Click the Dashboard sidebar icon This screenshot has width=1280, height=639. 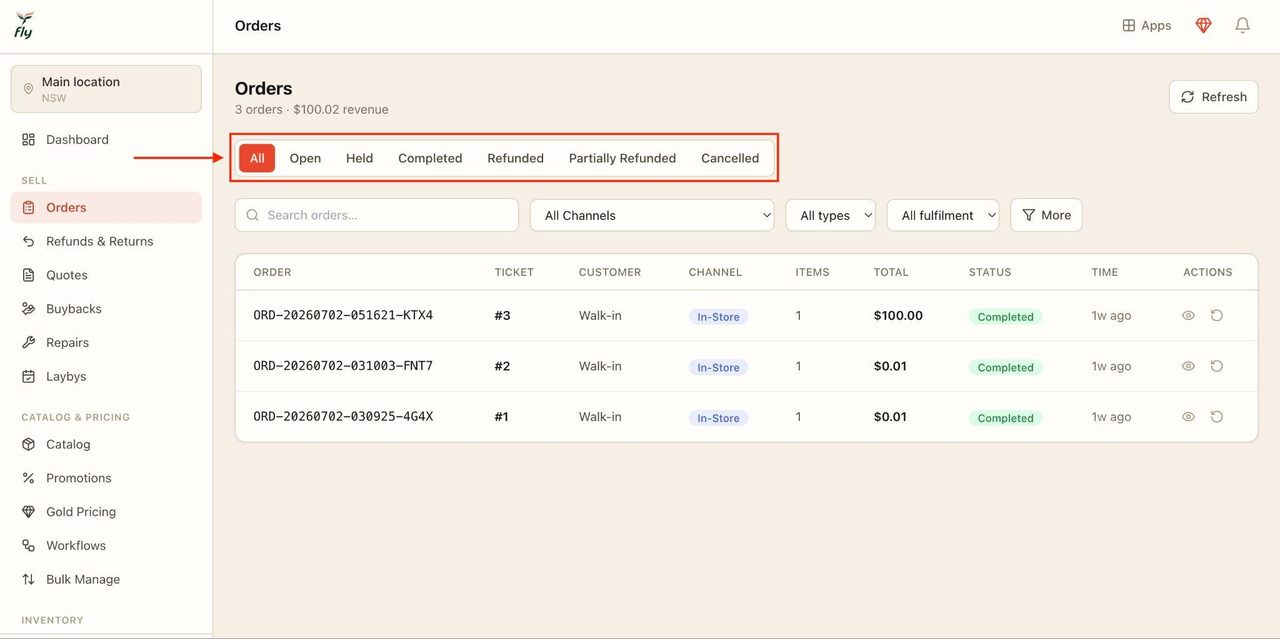click(x=28, y=140)
